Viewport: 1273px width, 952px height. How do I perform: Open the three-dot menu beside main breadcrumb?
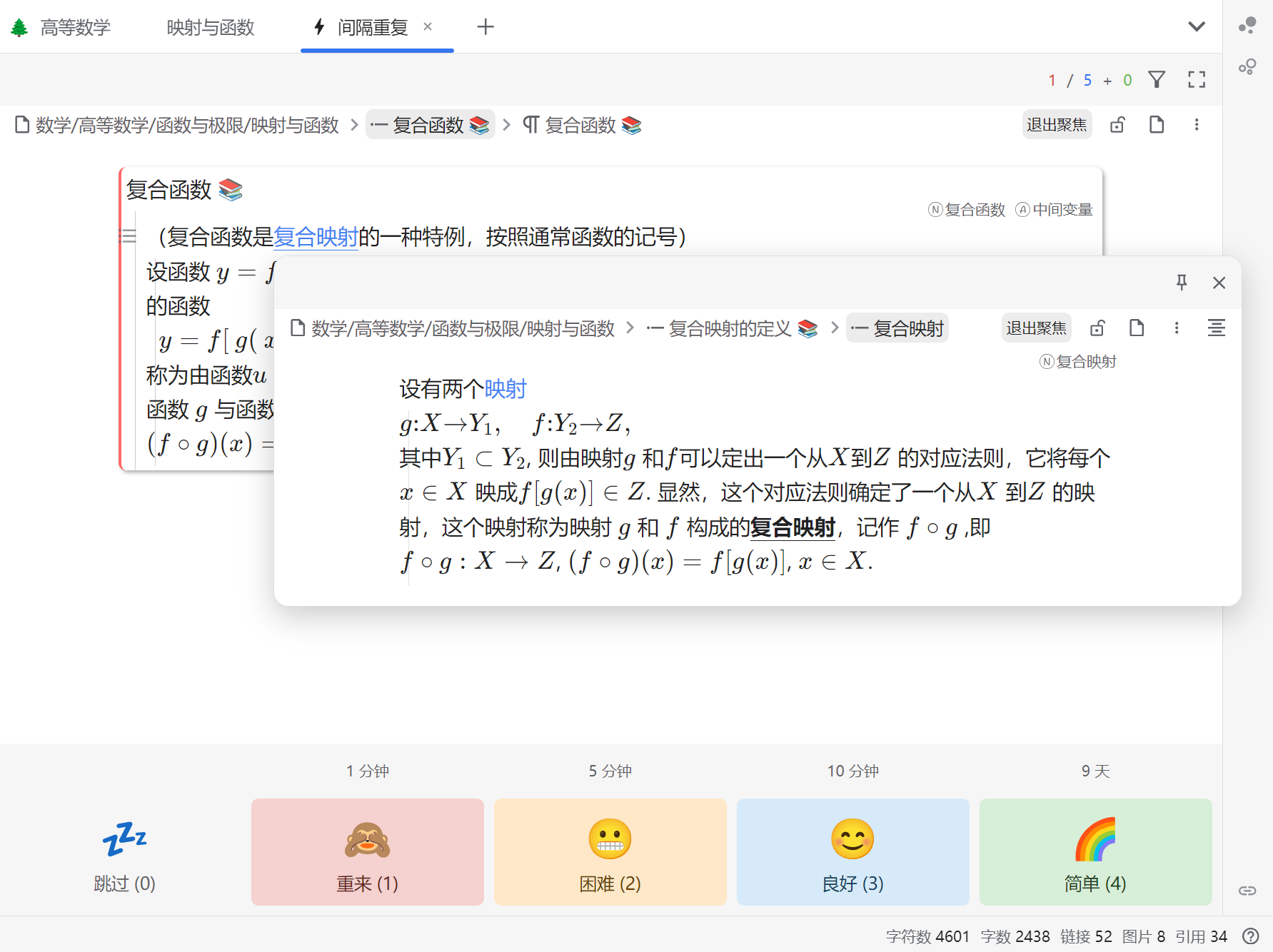tap(1197, 124)
